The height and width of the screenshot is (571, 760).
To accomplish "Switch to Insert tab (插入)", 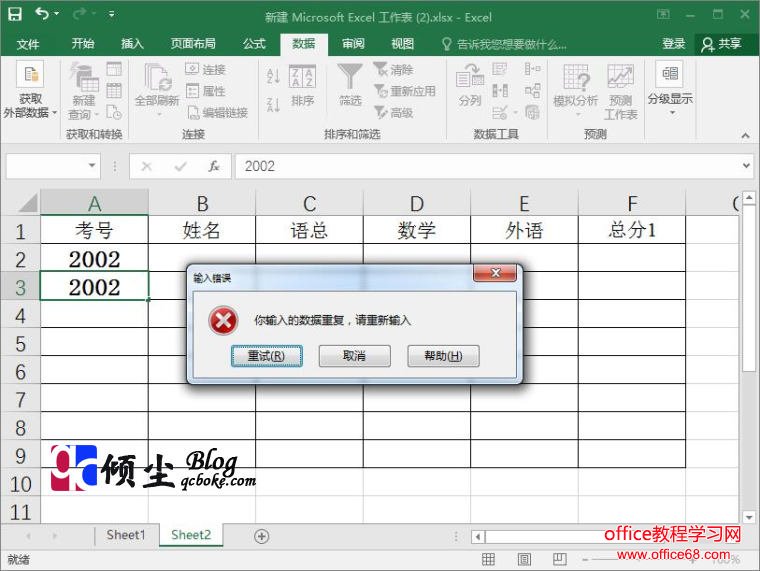I will click(132, 44).
